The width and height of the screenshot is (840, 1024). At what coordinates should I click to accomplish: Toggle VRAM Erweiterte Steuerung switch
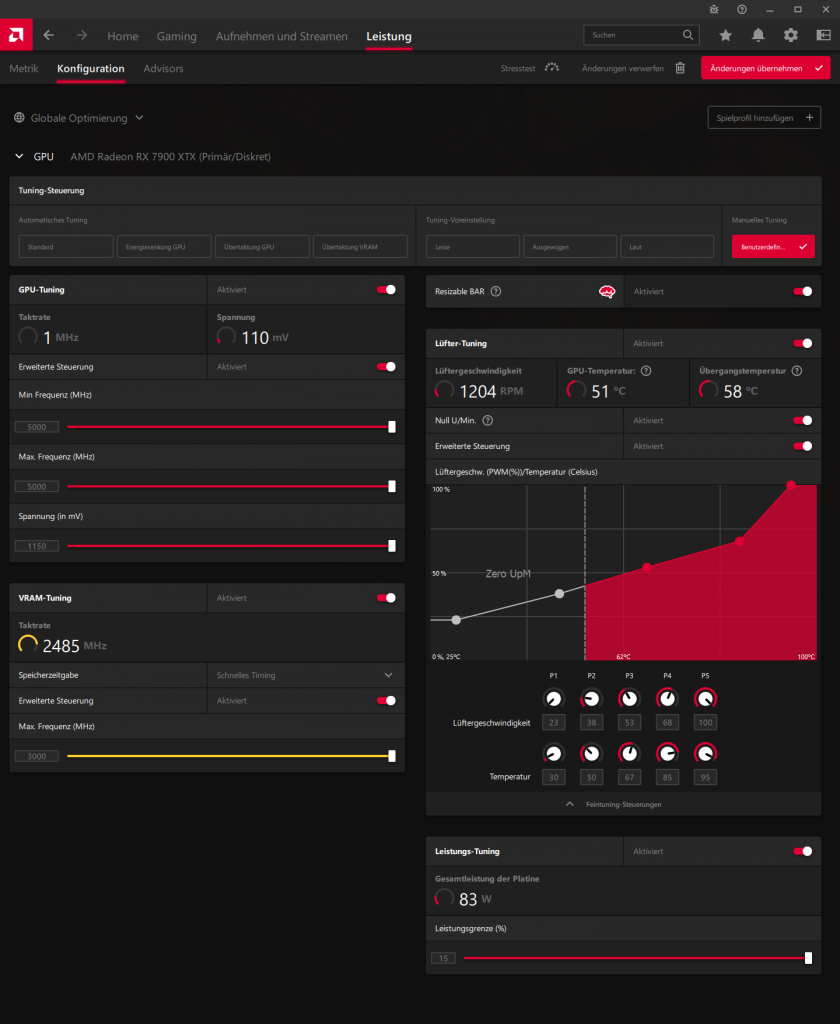(x=386, y=701)
